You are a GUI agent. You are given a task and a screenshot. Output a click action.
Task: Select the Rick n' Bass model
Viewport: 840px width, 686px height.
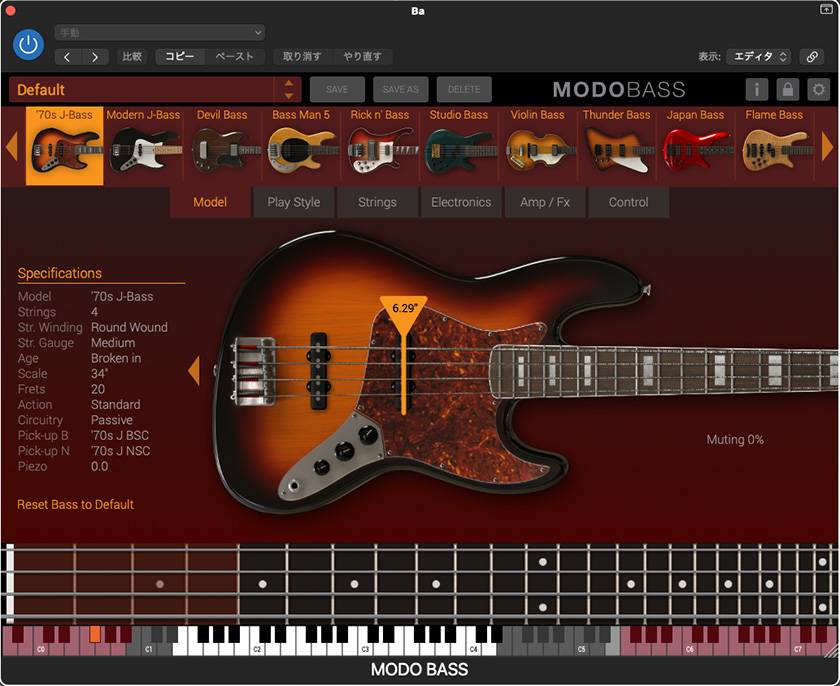point(380,146)
